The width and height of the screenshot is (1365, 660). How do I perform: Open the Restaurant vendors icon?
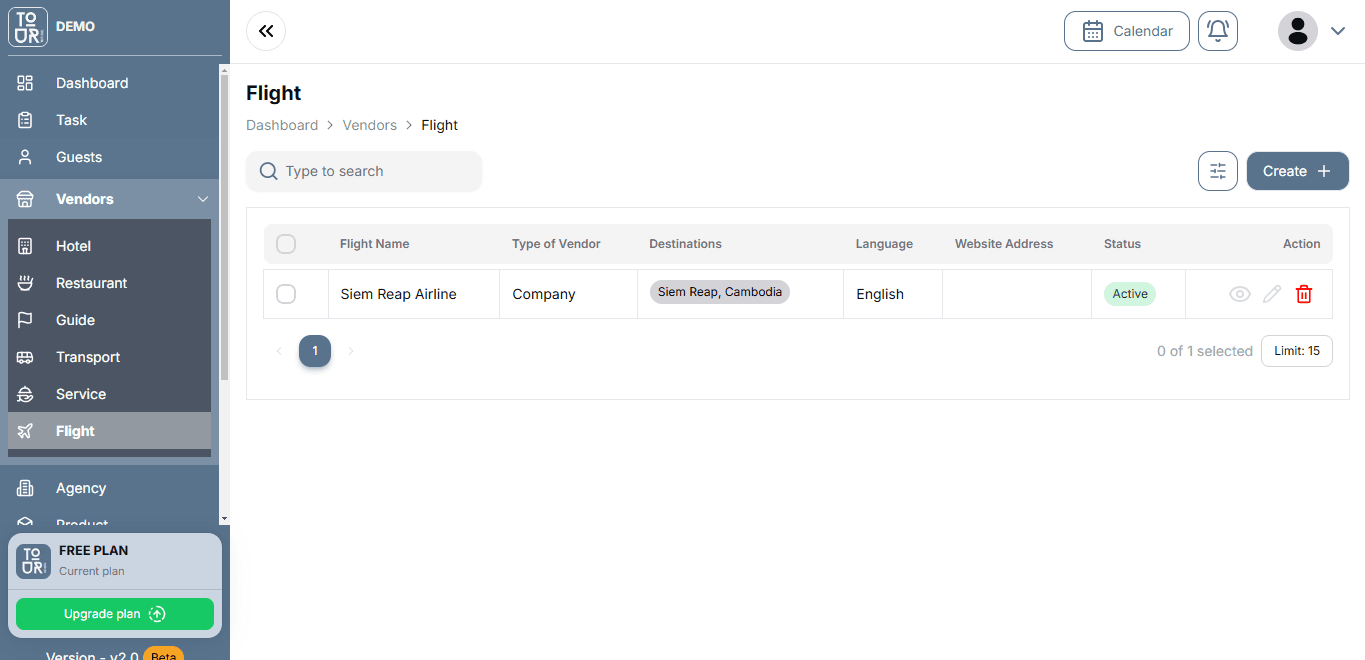pos(27,282)
